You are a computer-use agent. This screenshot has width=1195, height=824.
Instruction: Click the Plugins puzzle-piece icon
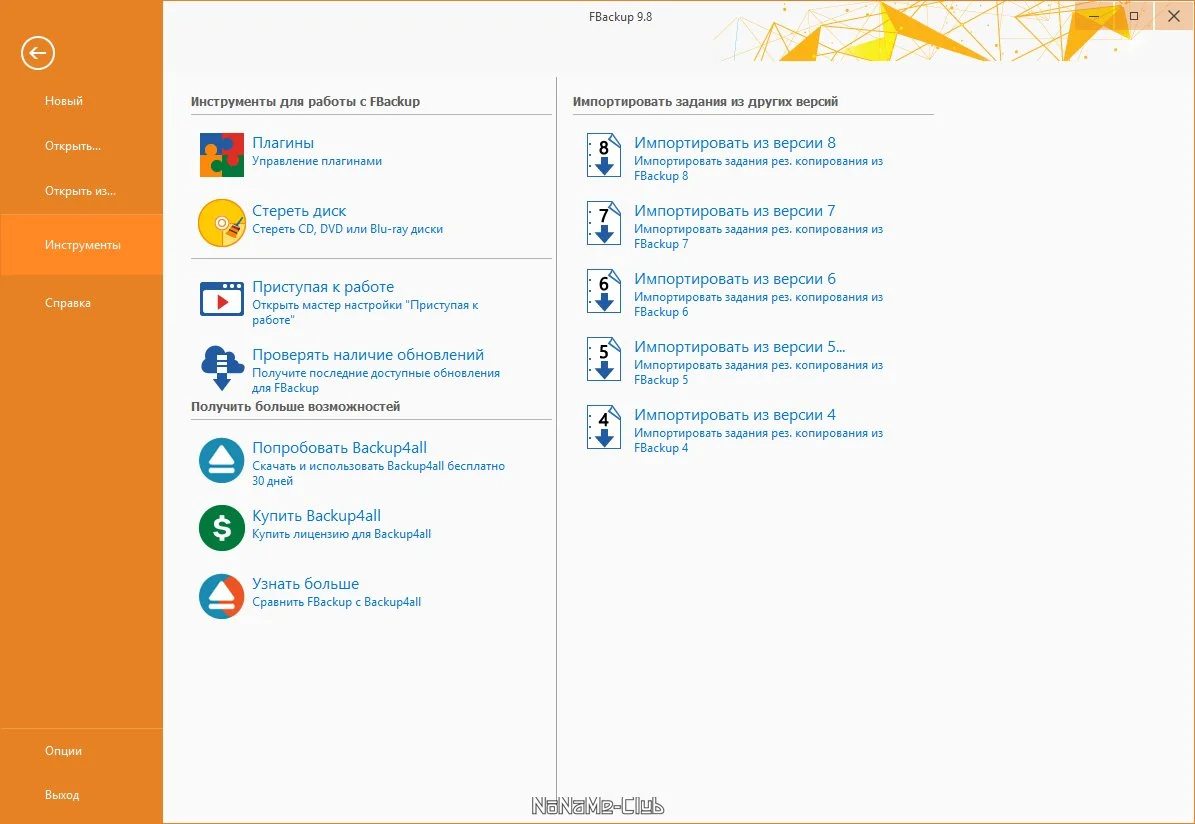222,155
